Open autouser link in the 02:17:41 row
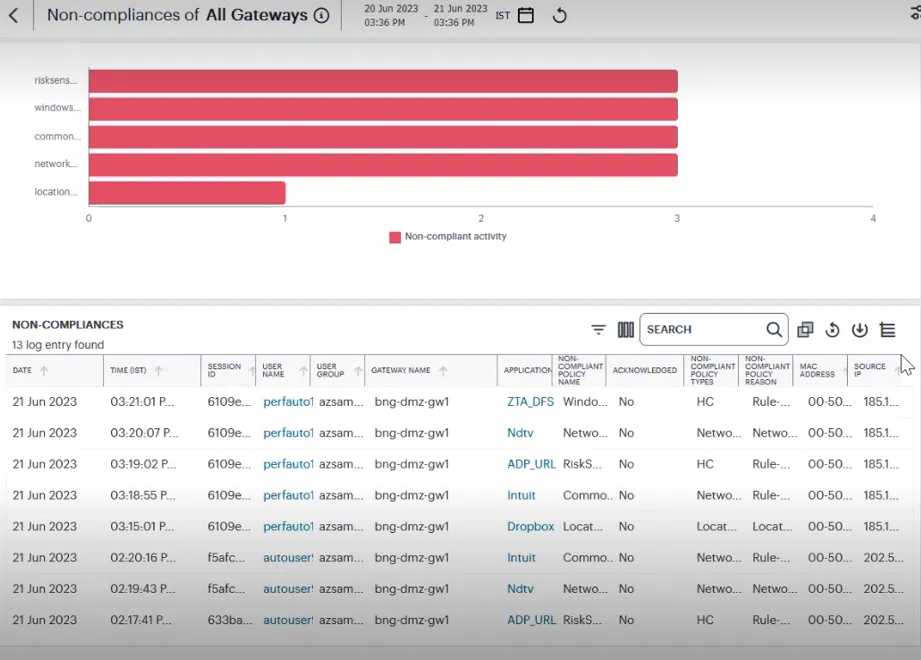 288,620
